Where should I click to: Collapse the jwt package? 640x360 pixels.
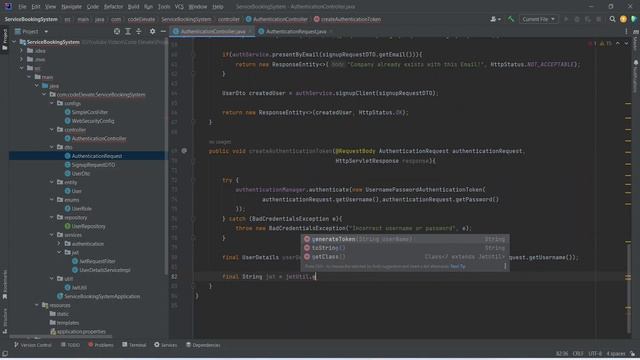click(x=59, y=252)
